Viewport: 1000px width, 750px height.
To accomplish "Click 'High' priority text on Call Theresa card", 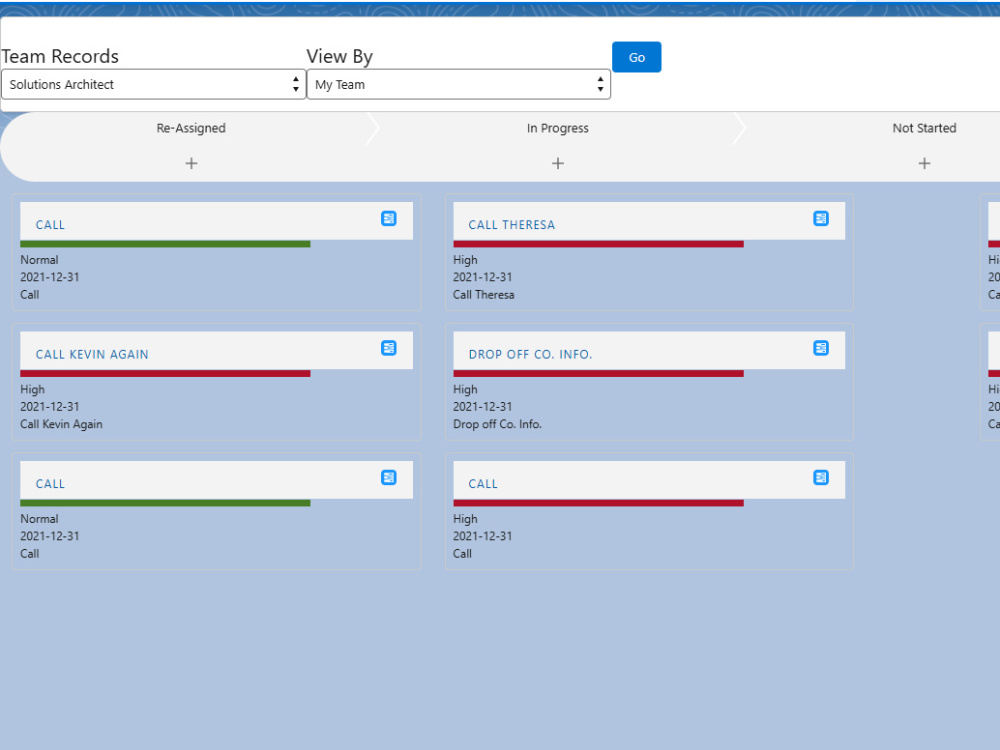I will pos(465,260).
